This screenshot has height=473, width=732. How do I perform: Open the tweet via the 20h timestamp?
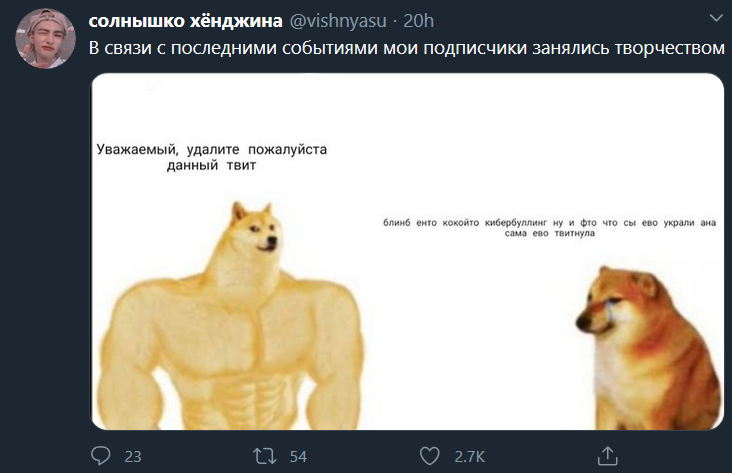pyautogui.click(x=418, y=21)
